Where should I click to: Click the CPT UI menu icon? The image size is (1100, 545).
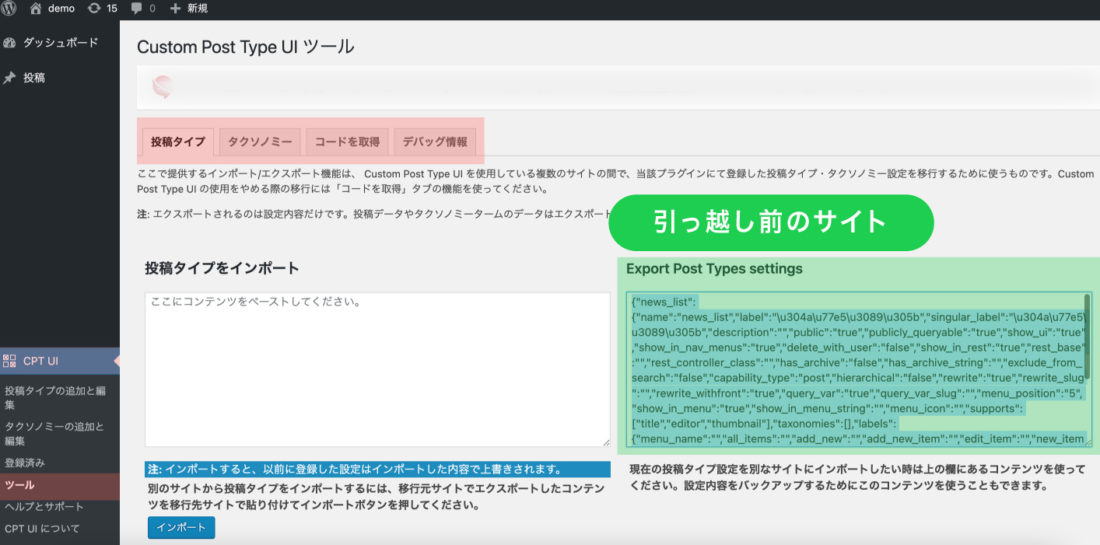click(9, 361)
